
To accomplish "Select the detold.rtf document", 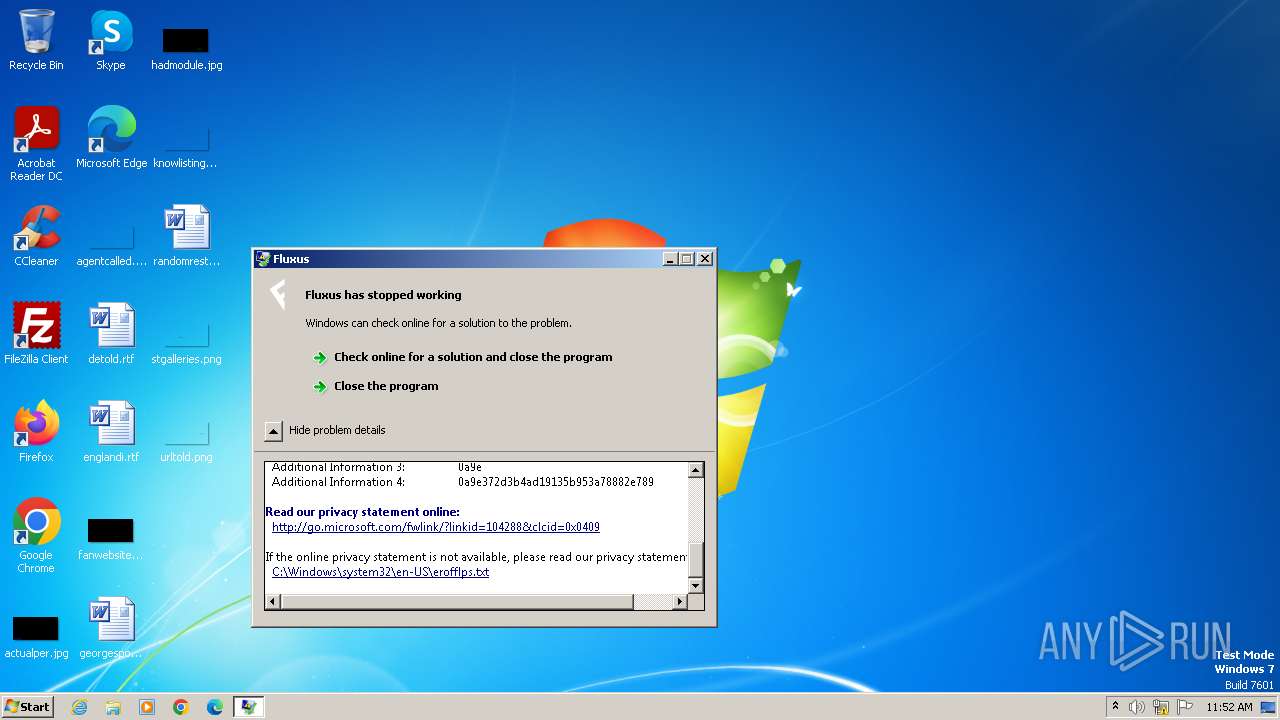I will pyautogui.click(x=111, y=334).
